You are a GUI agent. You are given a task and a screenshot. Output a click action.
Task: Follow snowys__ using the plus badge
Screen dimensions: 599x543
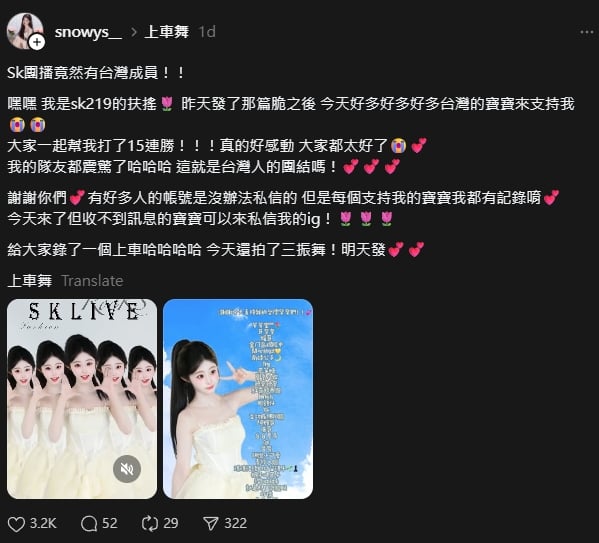pos(37,42)
